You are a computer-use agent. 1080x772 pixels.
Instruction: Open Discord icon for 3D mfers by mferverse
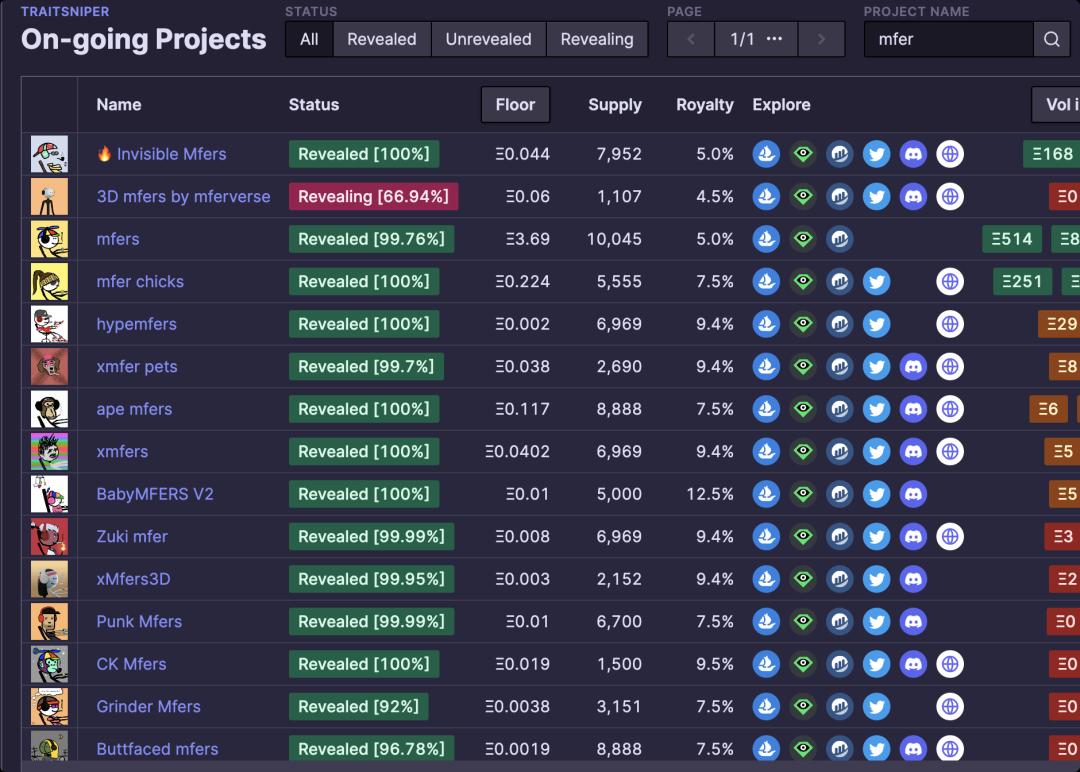click(913, 197)
